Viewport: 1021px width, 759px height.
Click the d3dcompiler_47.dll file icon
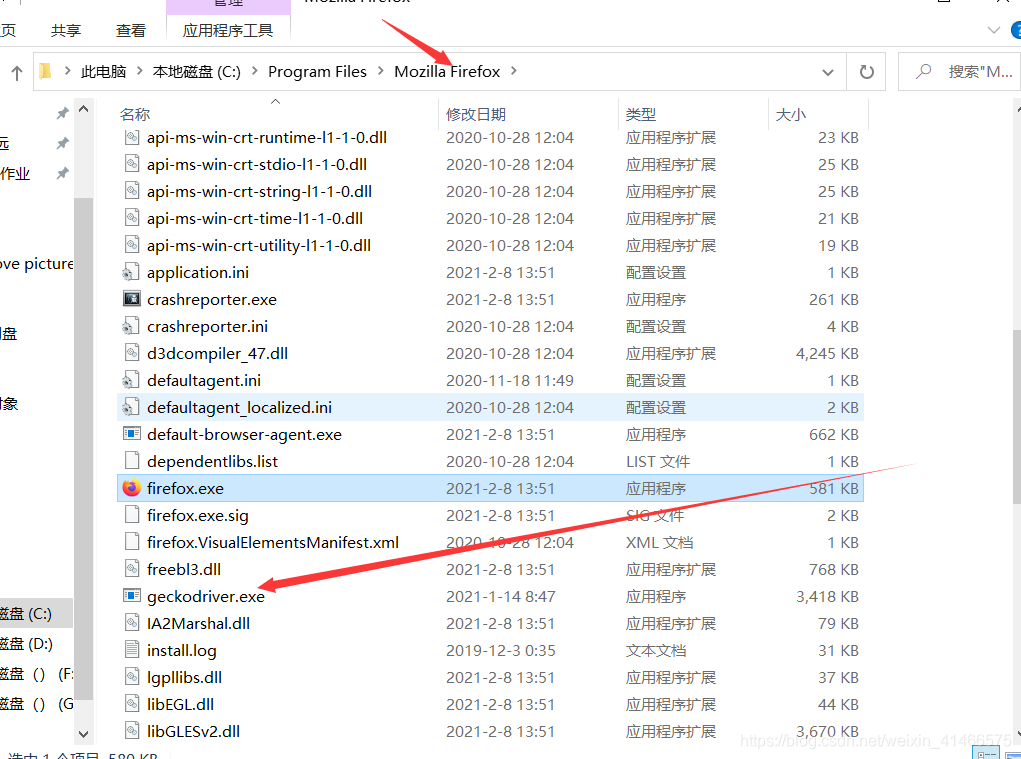click(x=132, y=353)
